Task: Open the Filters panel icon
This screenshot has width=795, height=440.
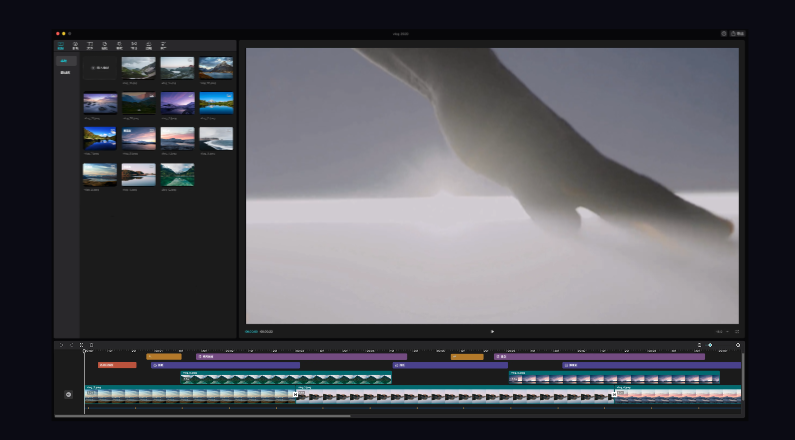Action: [149, 45]
